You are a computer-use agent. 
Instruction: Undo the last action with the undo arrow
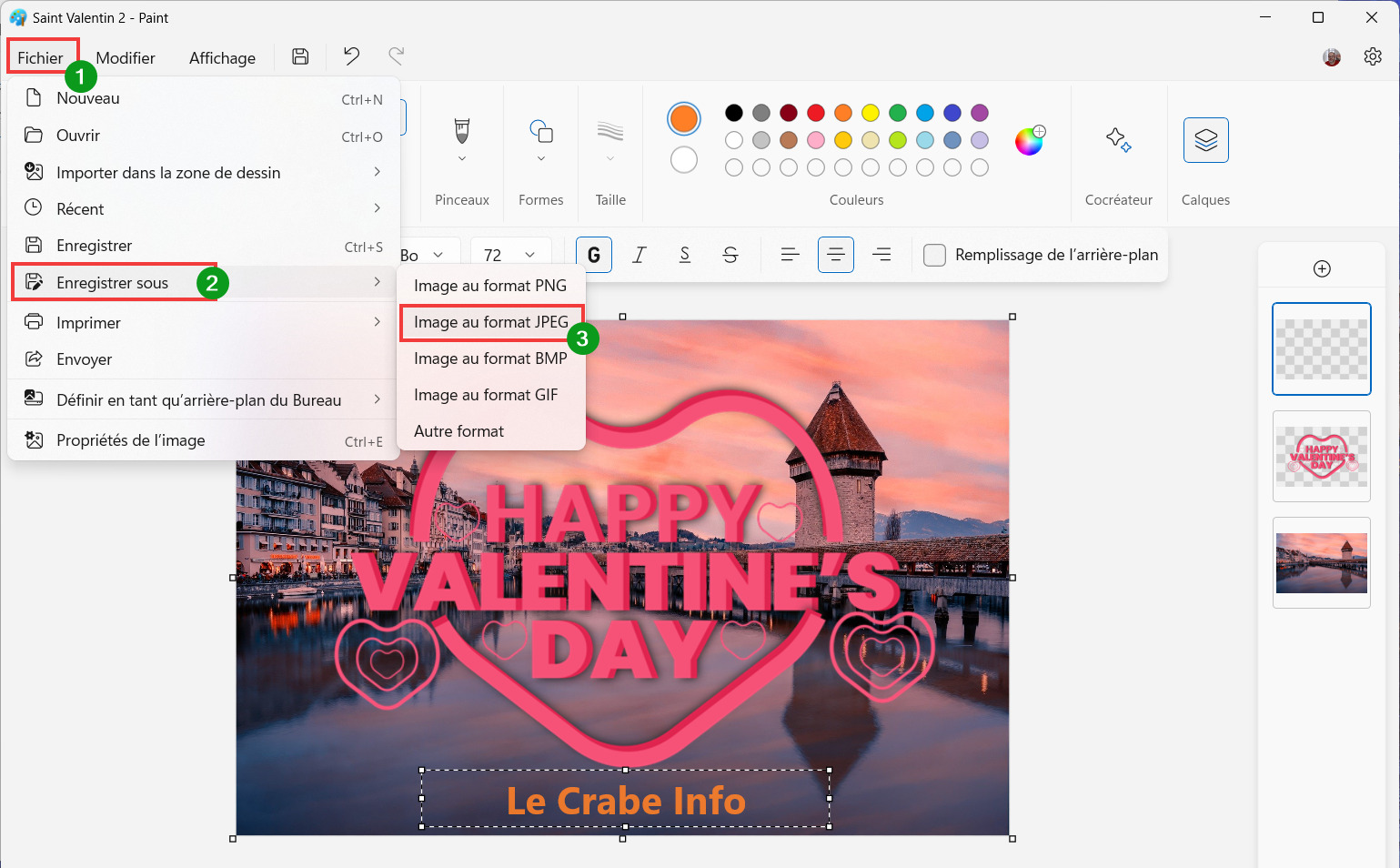[351, 56]
